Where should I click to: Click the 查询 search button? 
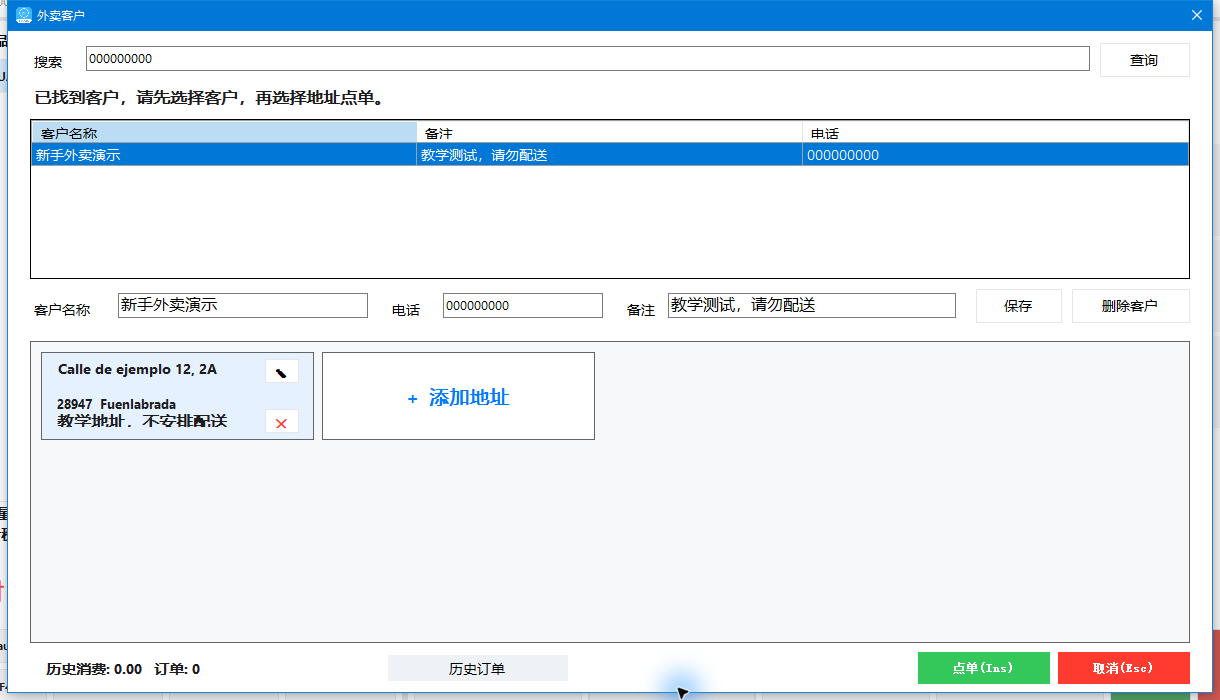[1144, 60]
